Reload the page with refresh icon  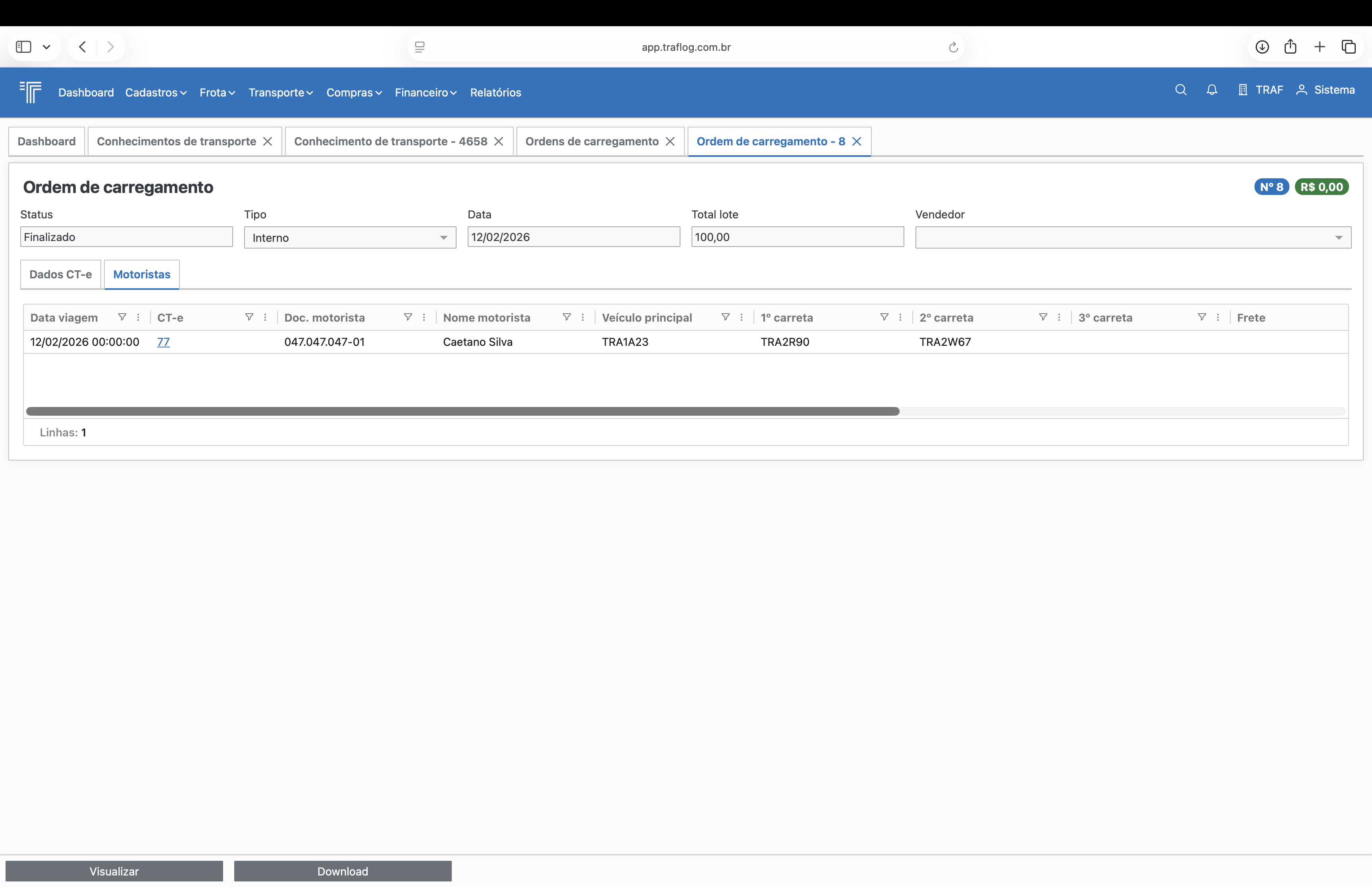pyautogui.click(x=953, y=47)
